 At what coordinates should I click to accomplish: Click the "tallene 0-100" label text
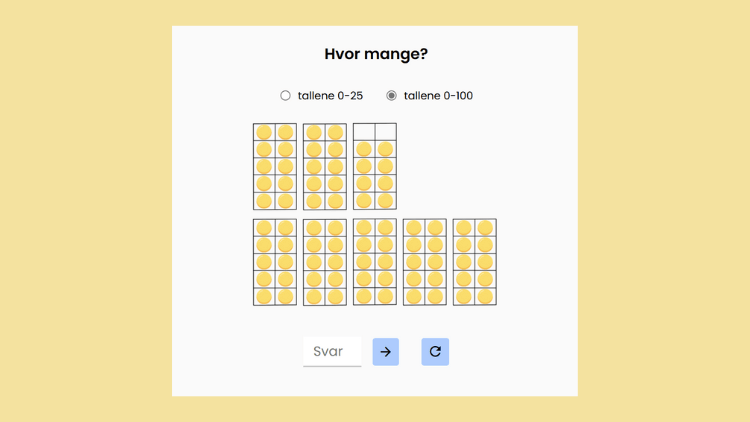coord(438,96)
